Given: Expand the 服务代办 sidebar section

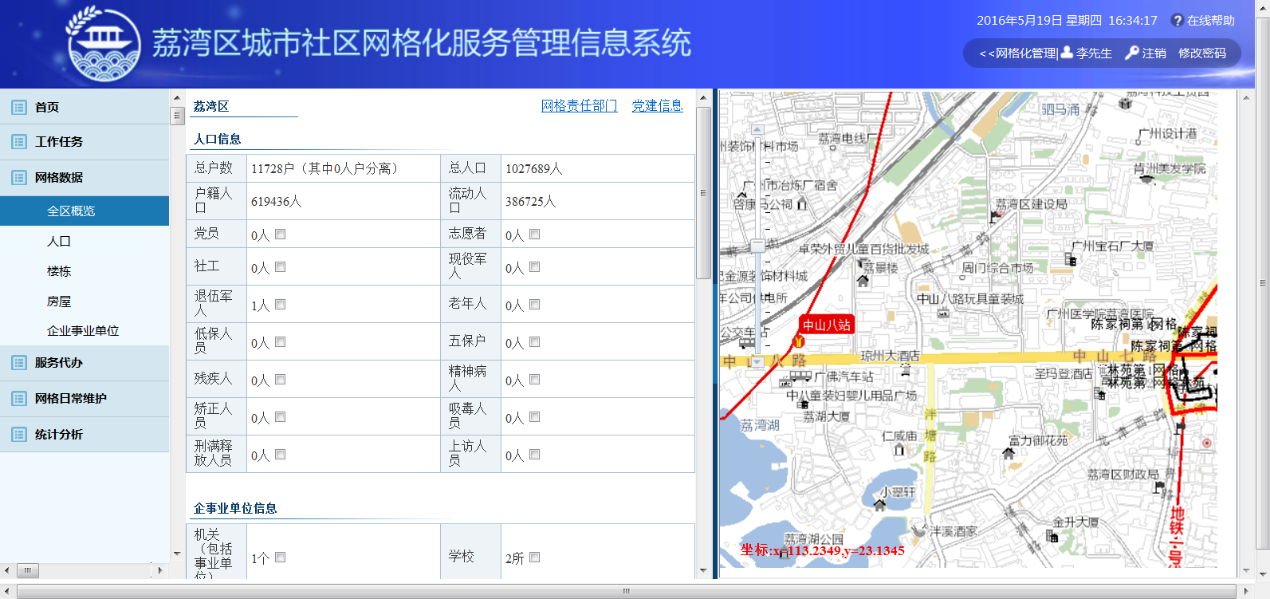Looking at the screenshot, I should coord(59,363).
